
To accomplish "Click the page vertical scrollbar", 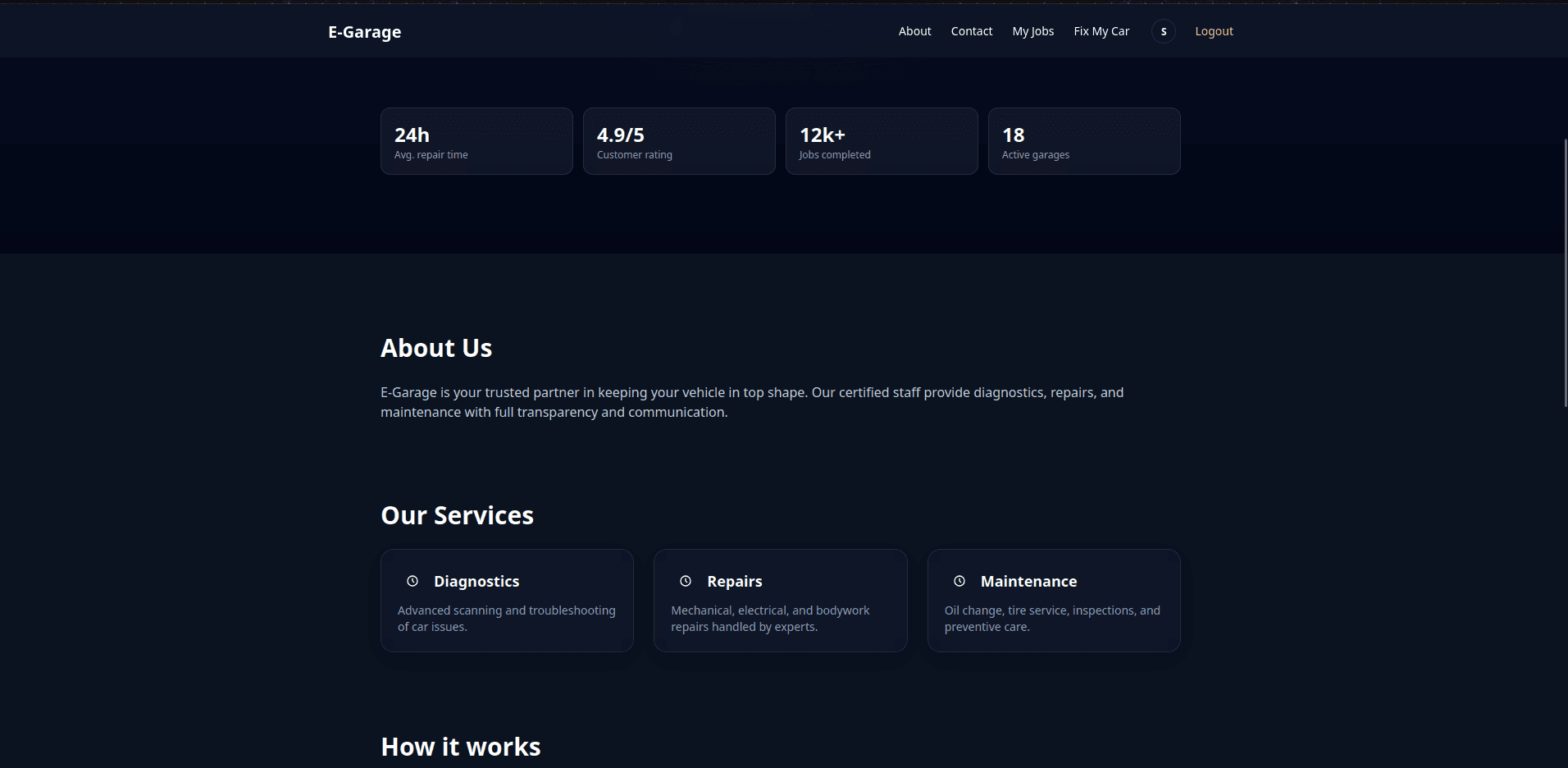I will tap(1565, 271).
